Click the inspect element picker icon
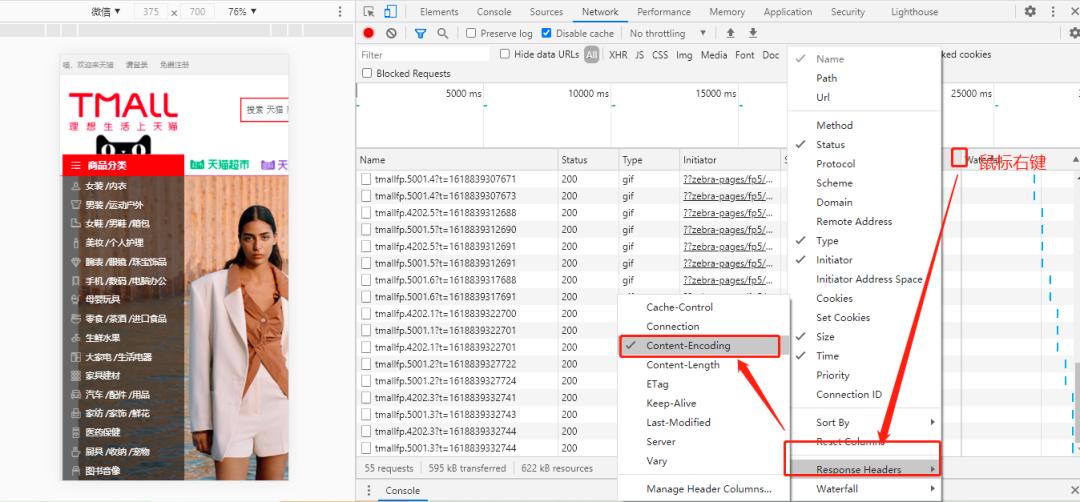The width and height of the screenshot is (1080, 502). tap(369, 12)
